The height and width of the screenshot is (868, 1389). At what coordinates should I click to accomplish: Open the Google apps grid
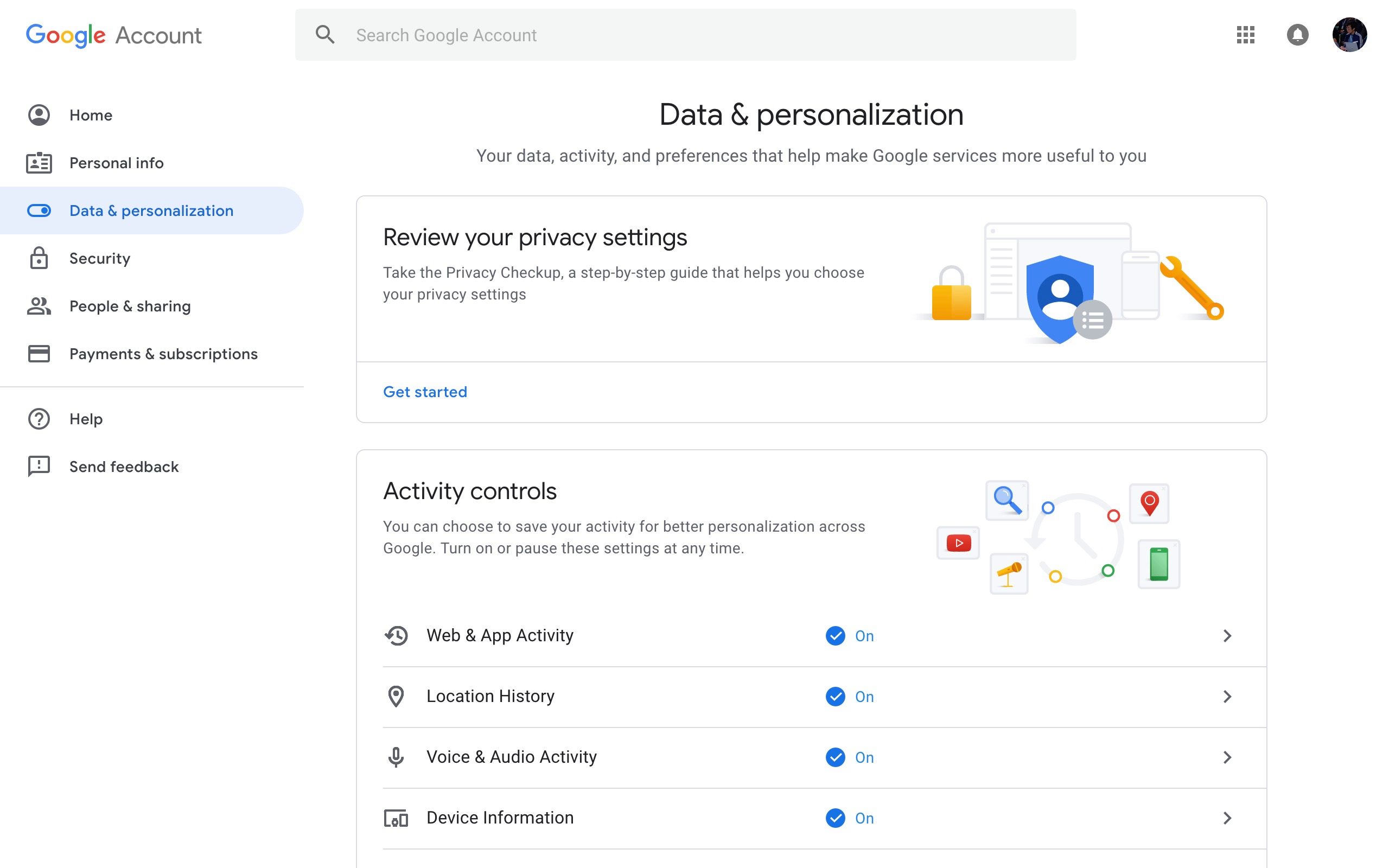tap(1245, 34)
